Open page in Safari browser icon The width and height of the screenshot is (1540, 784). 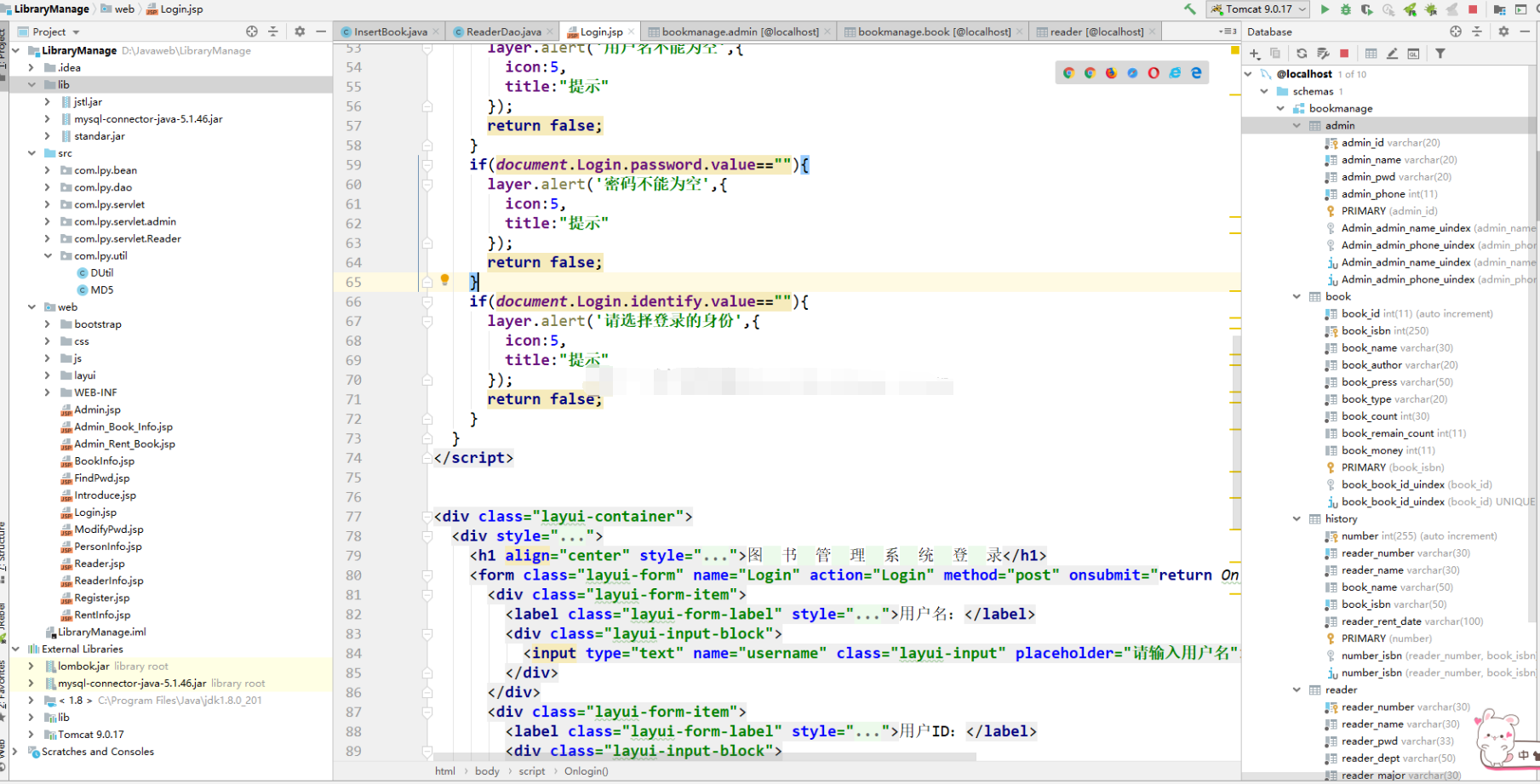click(1132, 73)
